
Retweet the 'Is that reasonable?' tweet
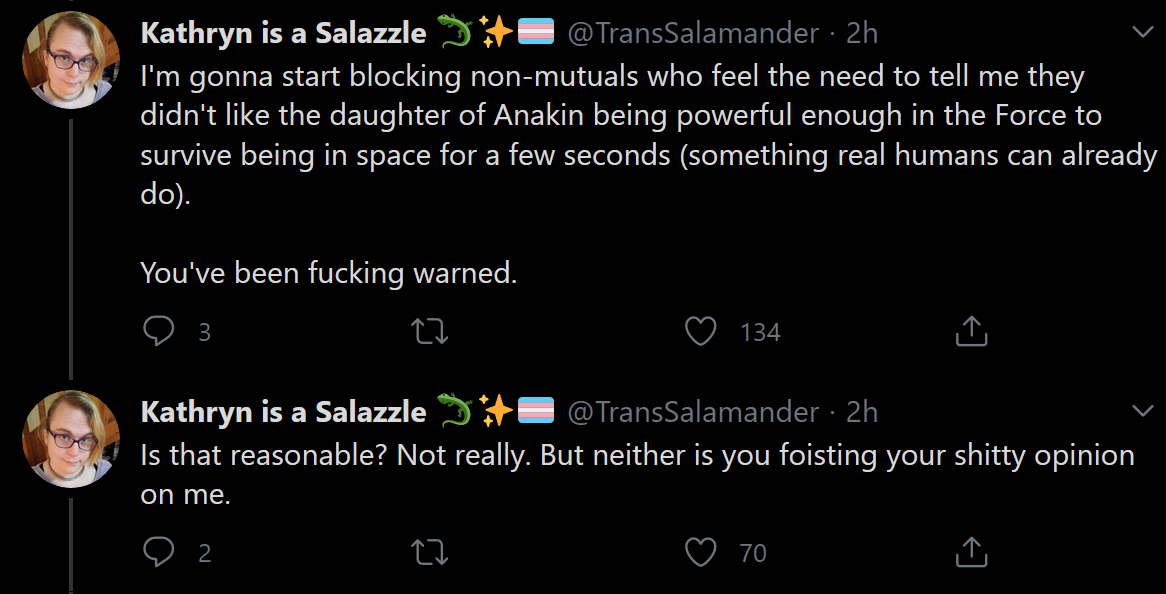430,552
